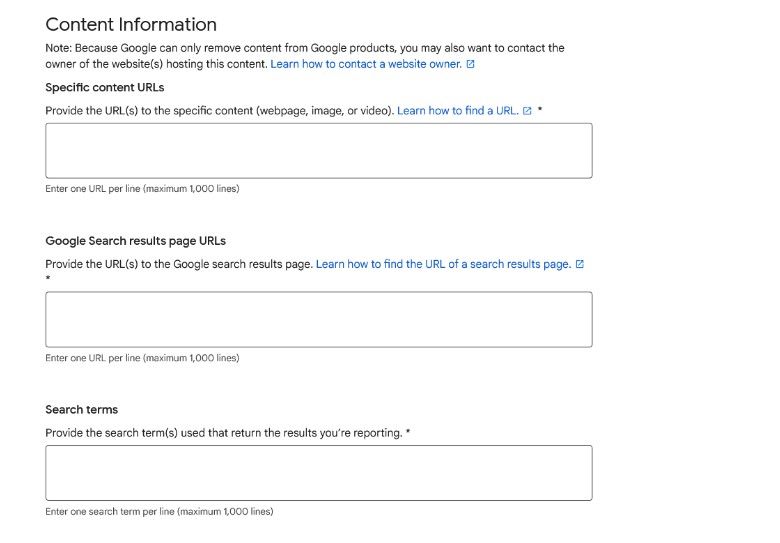Click 'Enter one search term per line' hint
This screenshot has width=780, height=543.
click(x=159, y=512)
